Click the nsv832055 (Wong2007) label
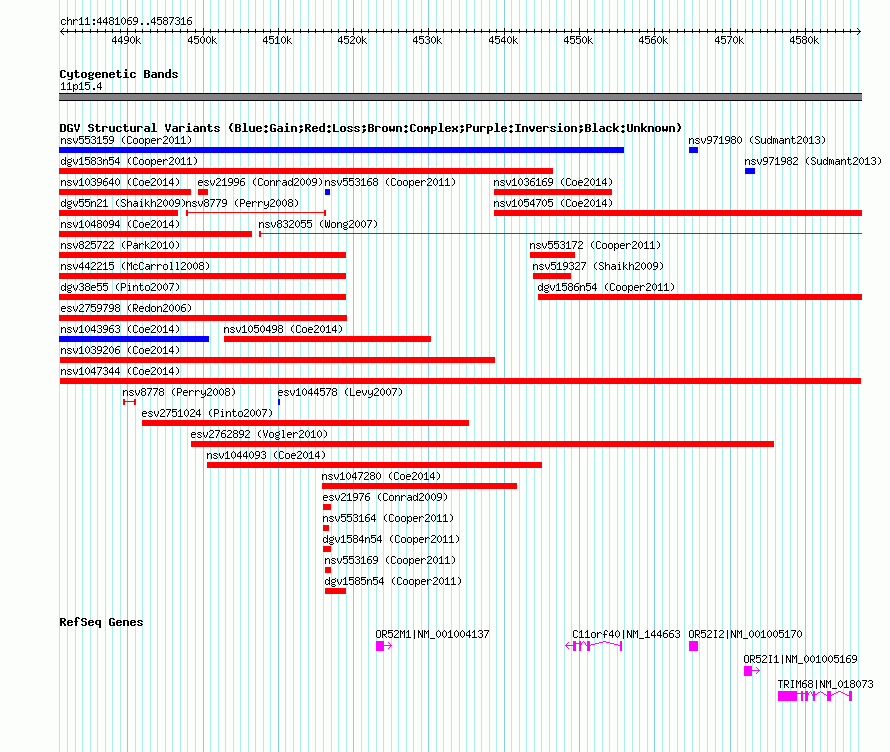The image size is (890, 752). pyautogui.click(x=318, y=224)
